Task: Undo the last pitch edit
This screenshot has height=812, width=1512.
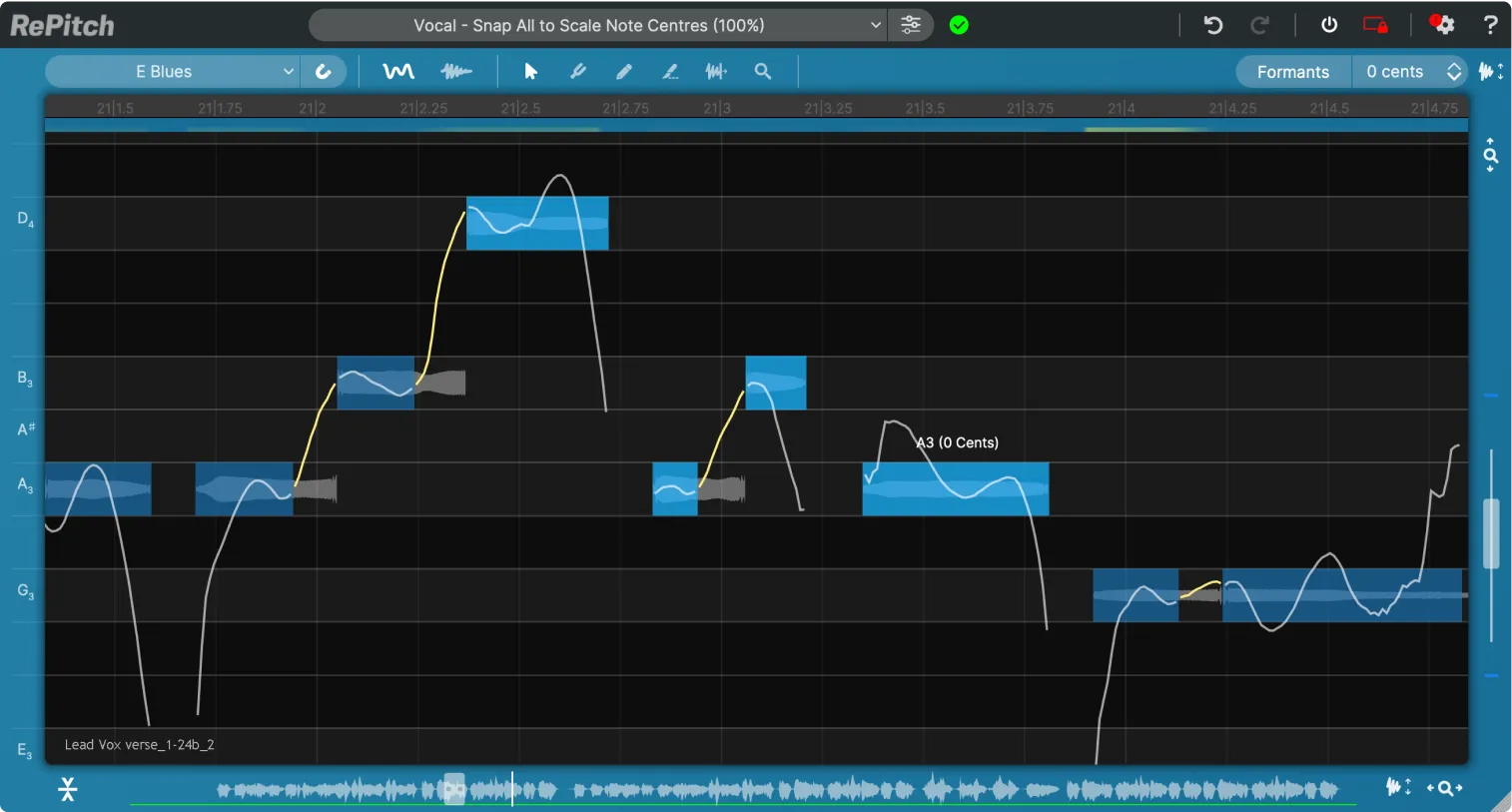Action: point(1211,24)
